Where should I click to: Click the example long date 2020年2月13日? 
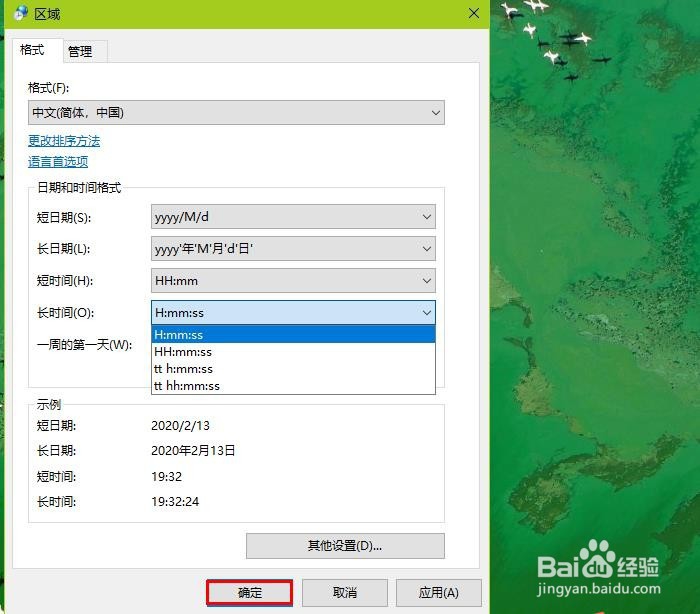[193, 451]
